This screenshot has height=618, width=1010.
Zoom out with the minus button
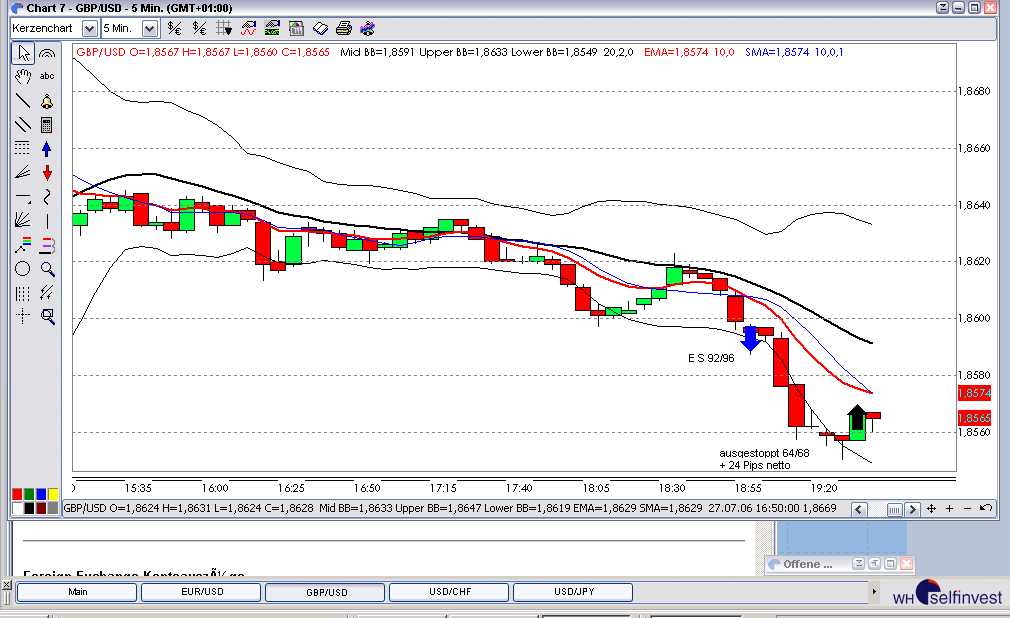[967, 508]
